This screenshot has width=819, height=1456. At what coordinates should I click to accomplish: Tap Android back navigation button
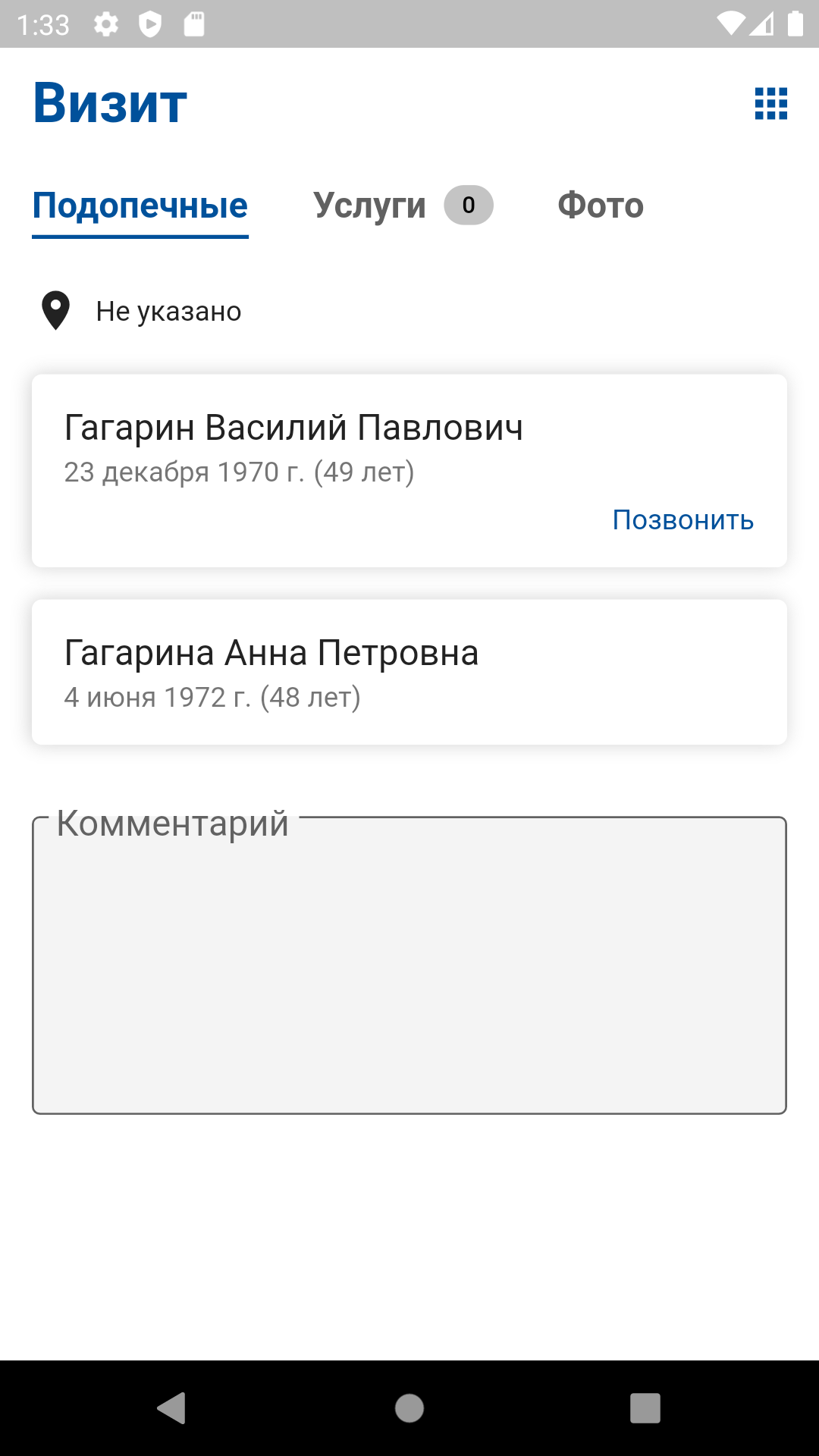pos(172,1408)
